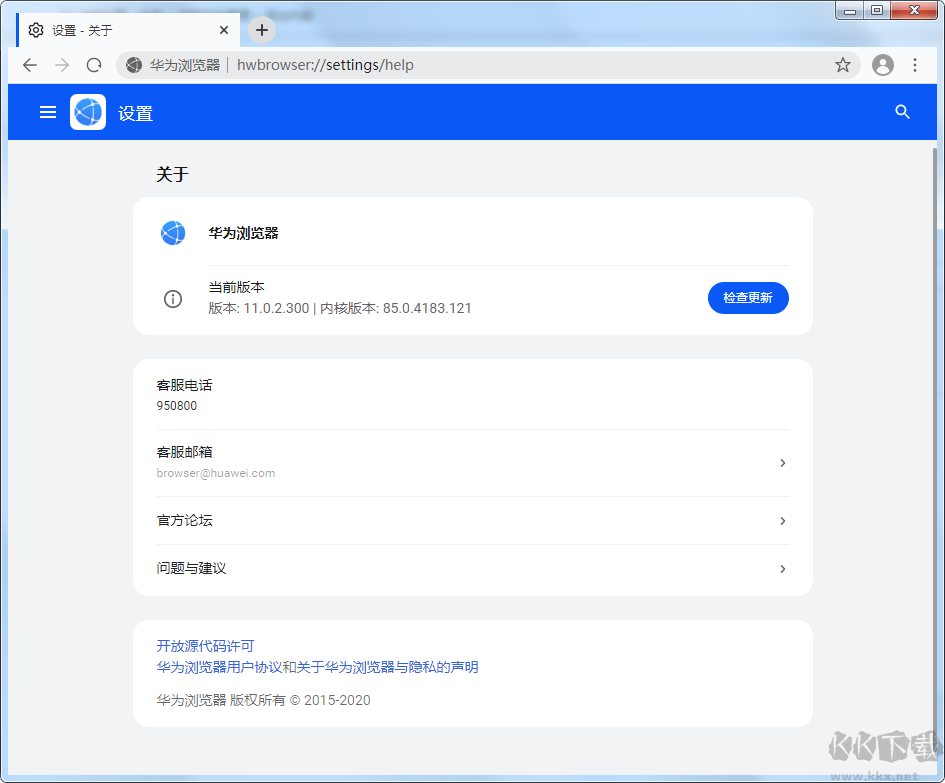
Task: Open the 官方论坛 section chevron
Action: (x=783, y=521)
